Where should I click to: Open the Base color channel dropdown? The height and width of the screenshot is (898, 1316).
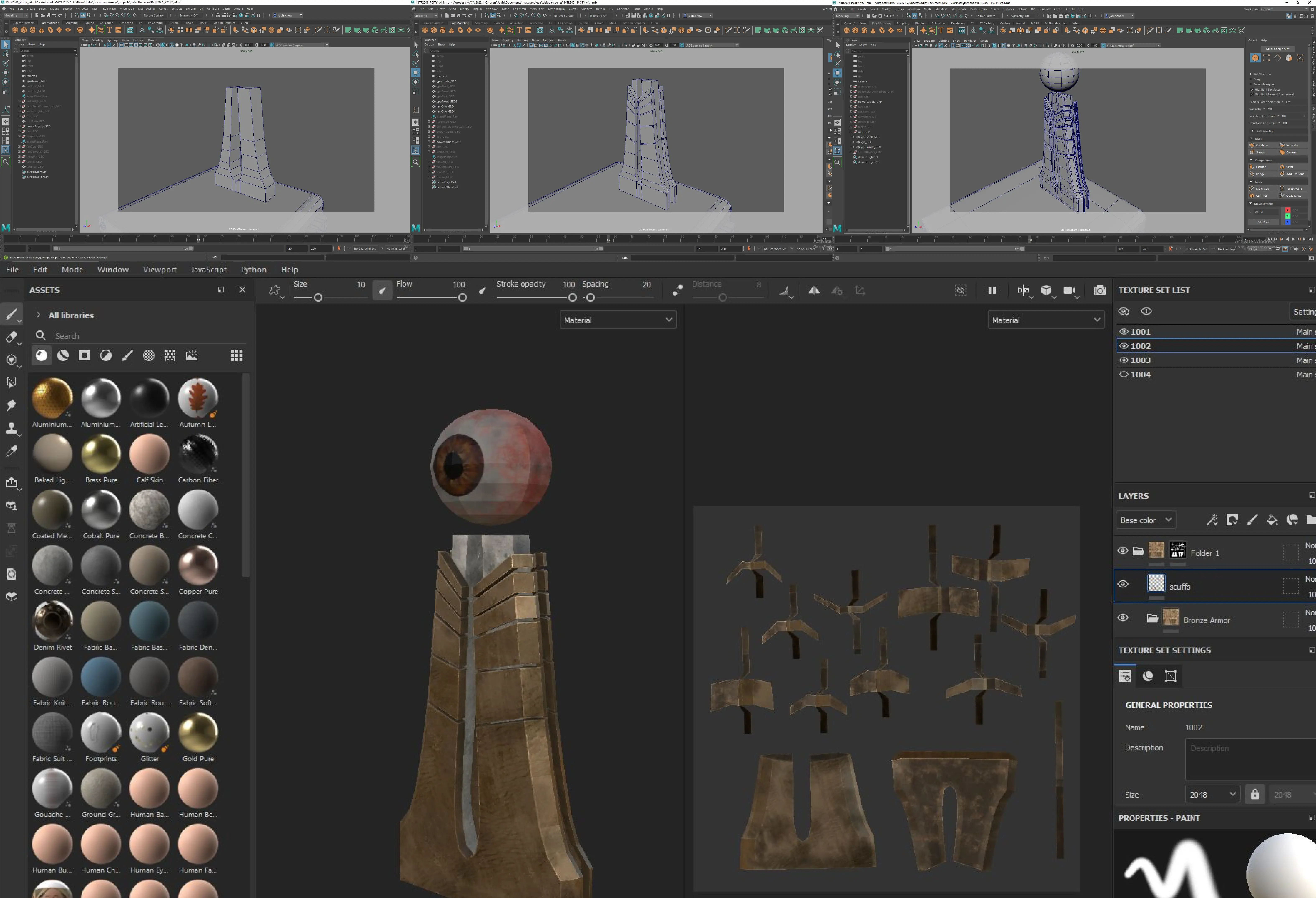pos(1146,520)
